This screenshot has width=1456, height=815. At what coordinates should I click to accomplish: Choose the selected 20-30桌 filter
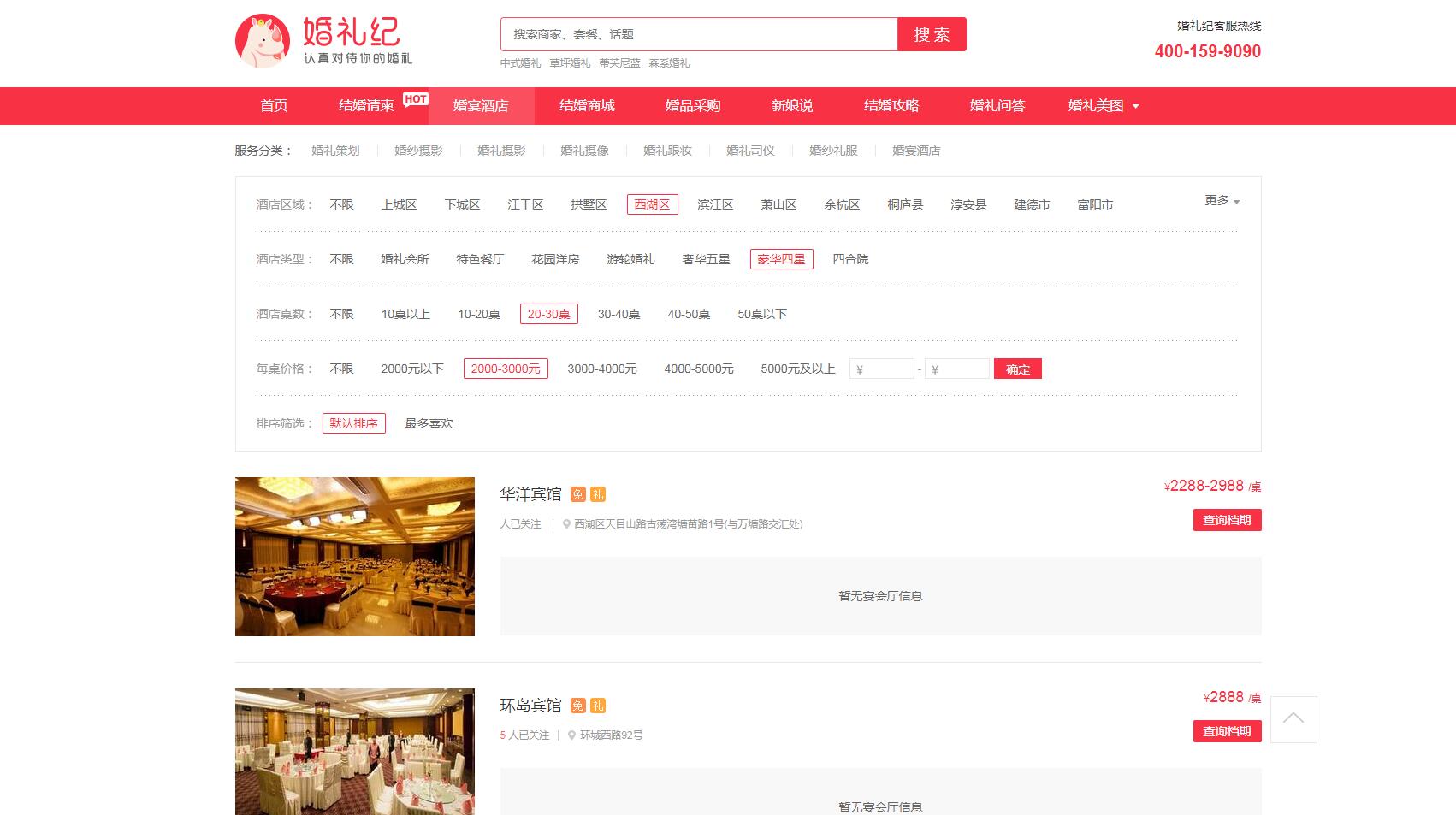pos(548,314)
